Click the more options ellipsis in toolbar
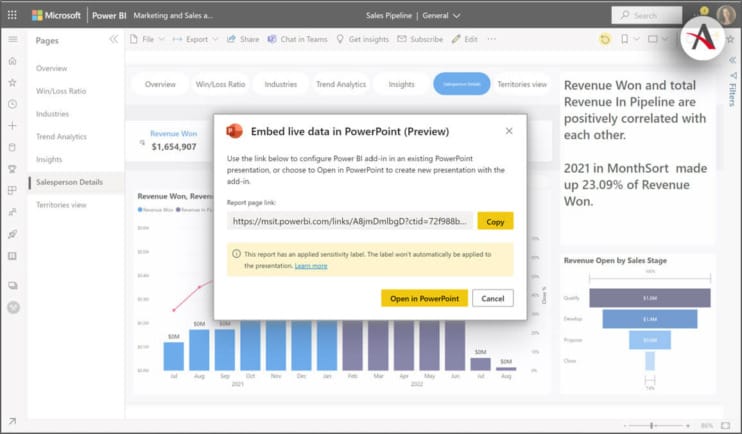The width and height of the screenshot is (742, 434). tap(492, 39)
